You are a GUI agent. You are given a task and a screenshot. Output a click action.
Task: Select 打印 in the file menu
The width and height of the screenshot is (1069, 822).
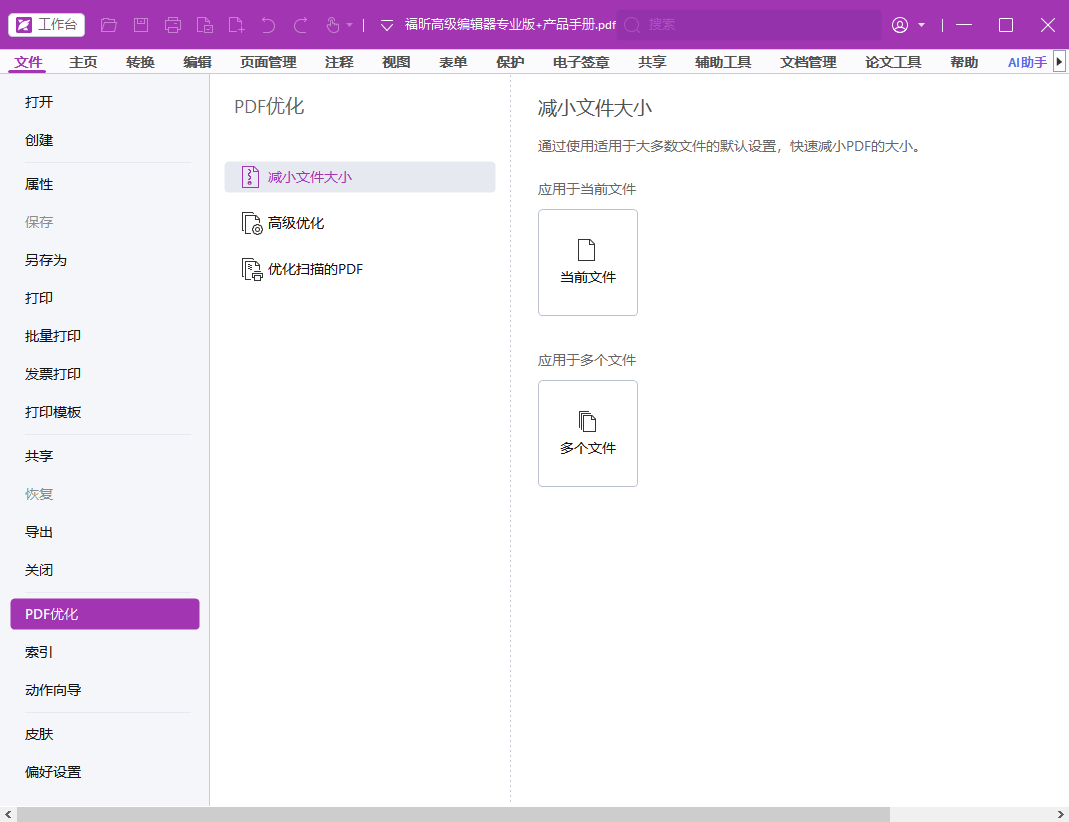tap(39, 299)
